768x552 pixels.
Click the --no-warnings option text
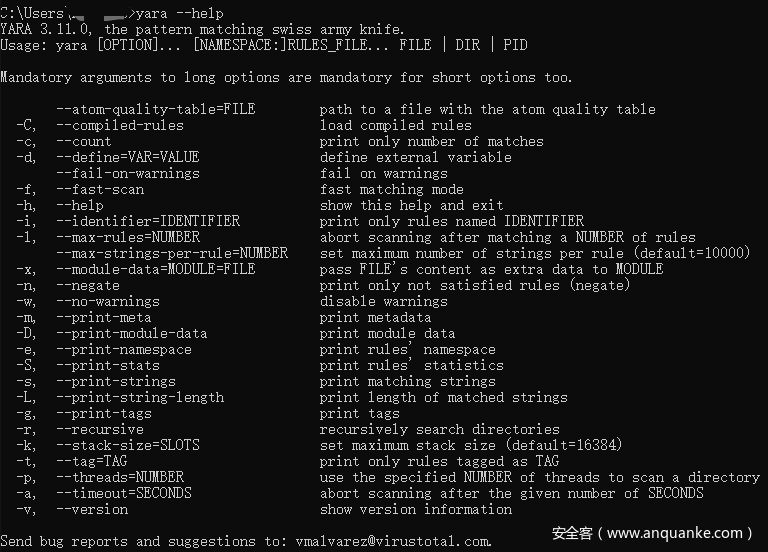pos(107,301)
